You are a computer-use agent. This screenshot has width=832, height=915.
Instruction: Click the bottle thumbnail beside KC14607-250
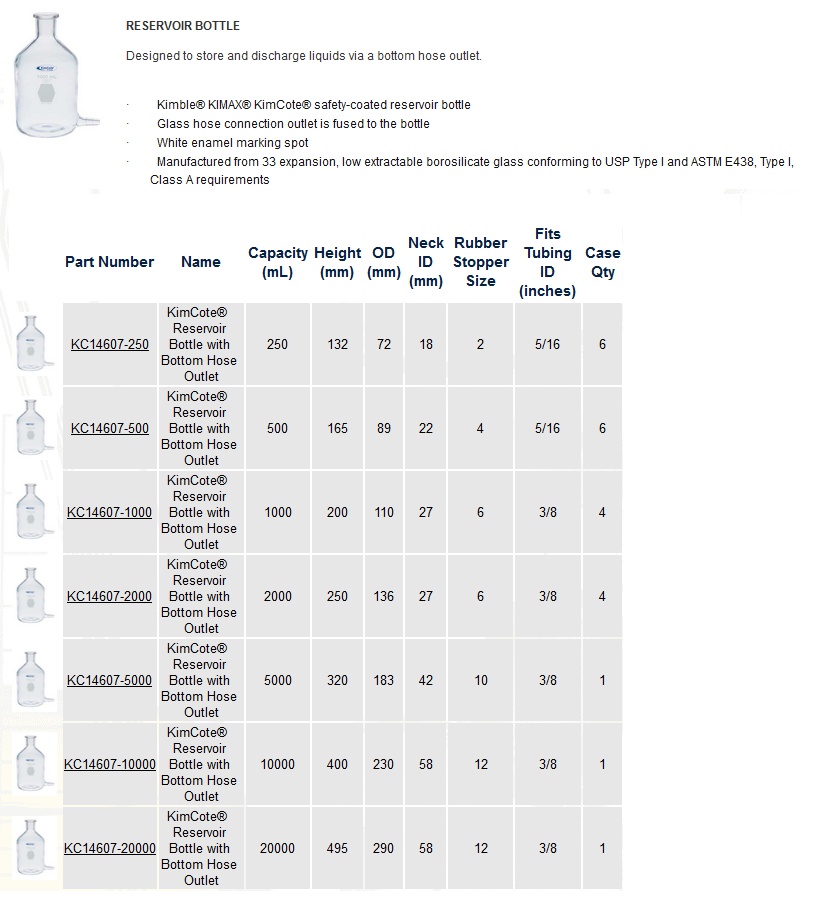click(x=34, y=343)
